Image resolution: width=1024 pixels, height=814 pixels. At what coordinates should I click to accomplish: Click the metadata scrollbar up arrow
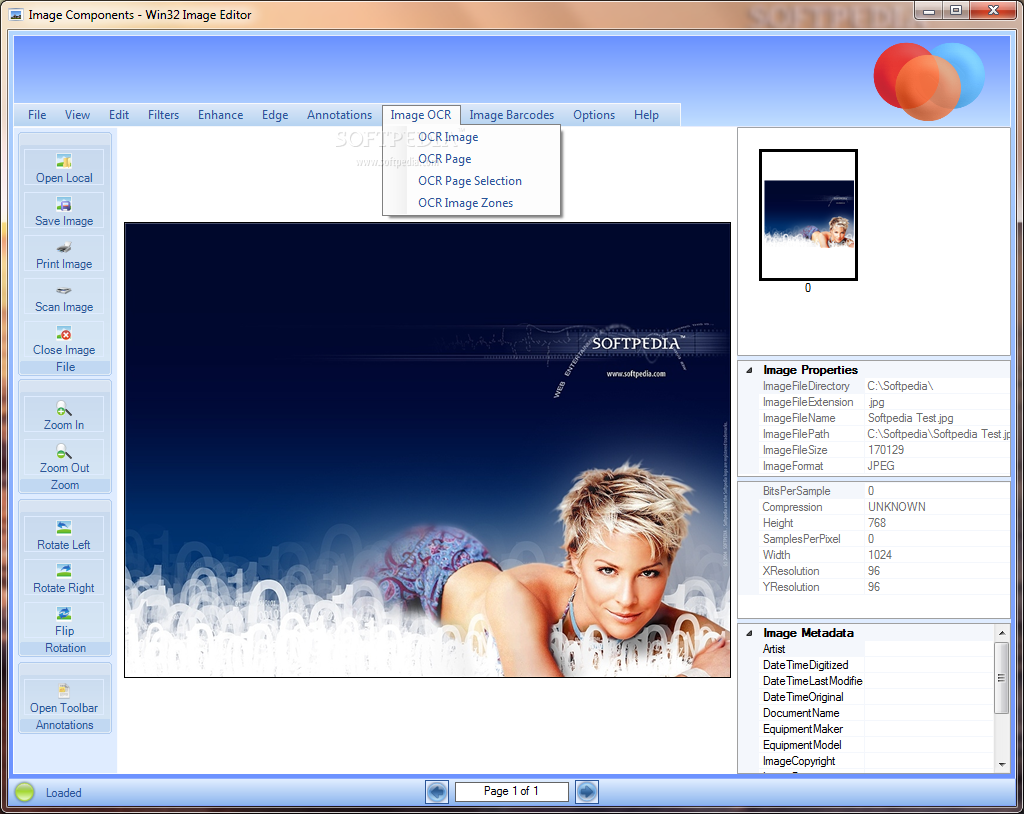click(1002, 632)
